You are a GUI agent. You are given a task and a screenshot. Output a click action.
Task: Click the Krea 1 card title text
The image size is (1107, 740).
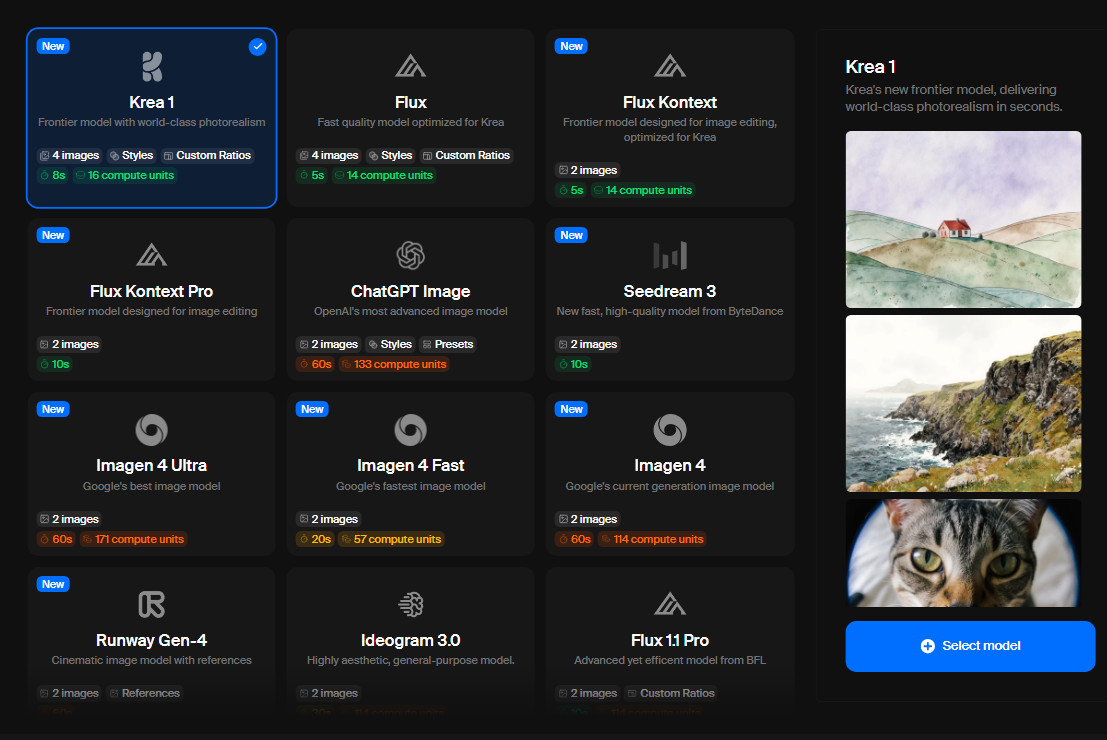click(152, 102)
